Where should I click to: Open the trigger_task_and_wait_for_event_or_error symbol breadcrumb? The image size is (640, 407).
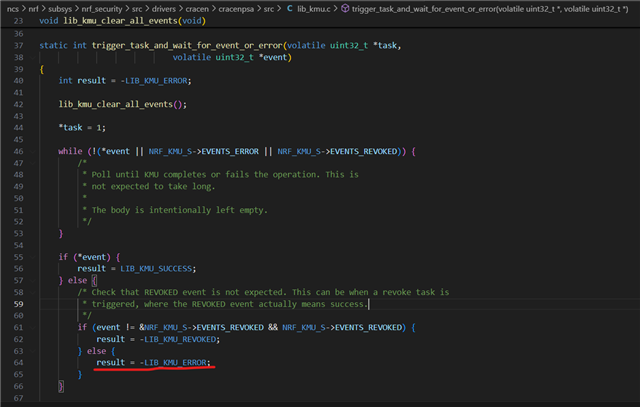[490, 9]
